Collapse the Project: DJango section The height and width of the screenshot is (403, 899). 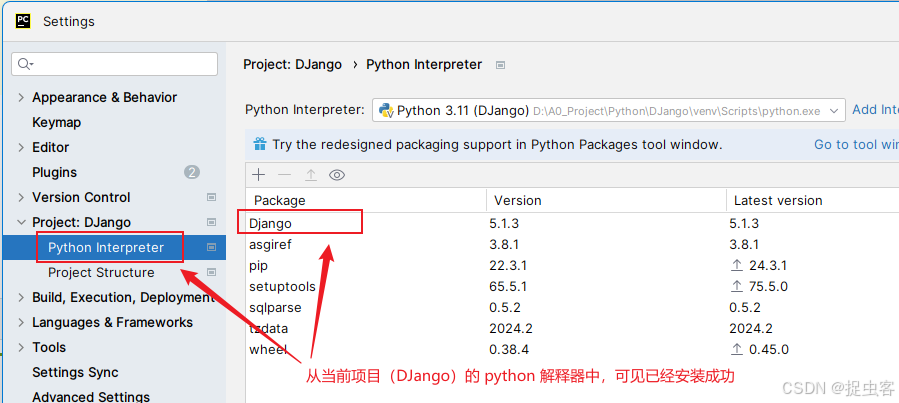pos(21,222)
